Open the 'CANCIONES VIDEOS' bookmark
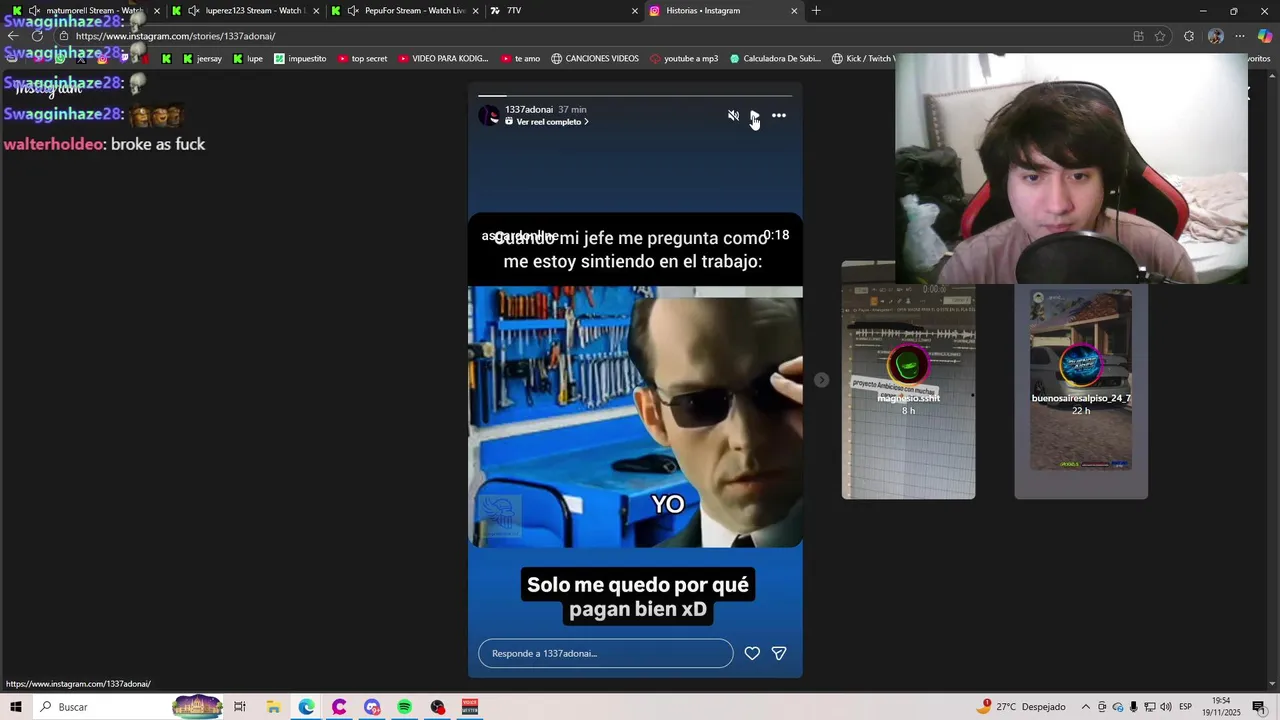Viewport: 1280px width, 720px height. (x=595, y=59)
